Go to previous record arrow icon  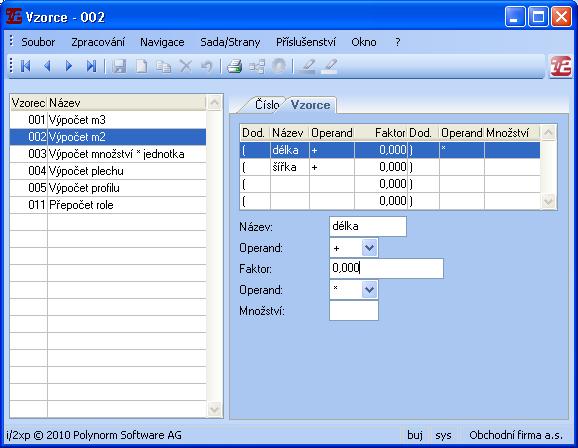[x=47, y=66]
